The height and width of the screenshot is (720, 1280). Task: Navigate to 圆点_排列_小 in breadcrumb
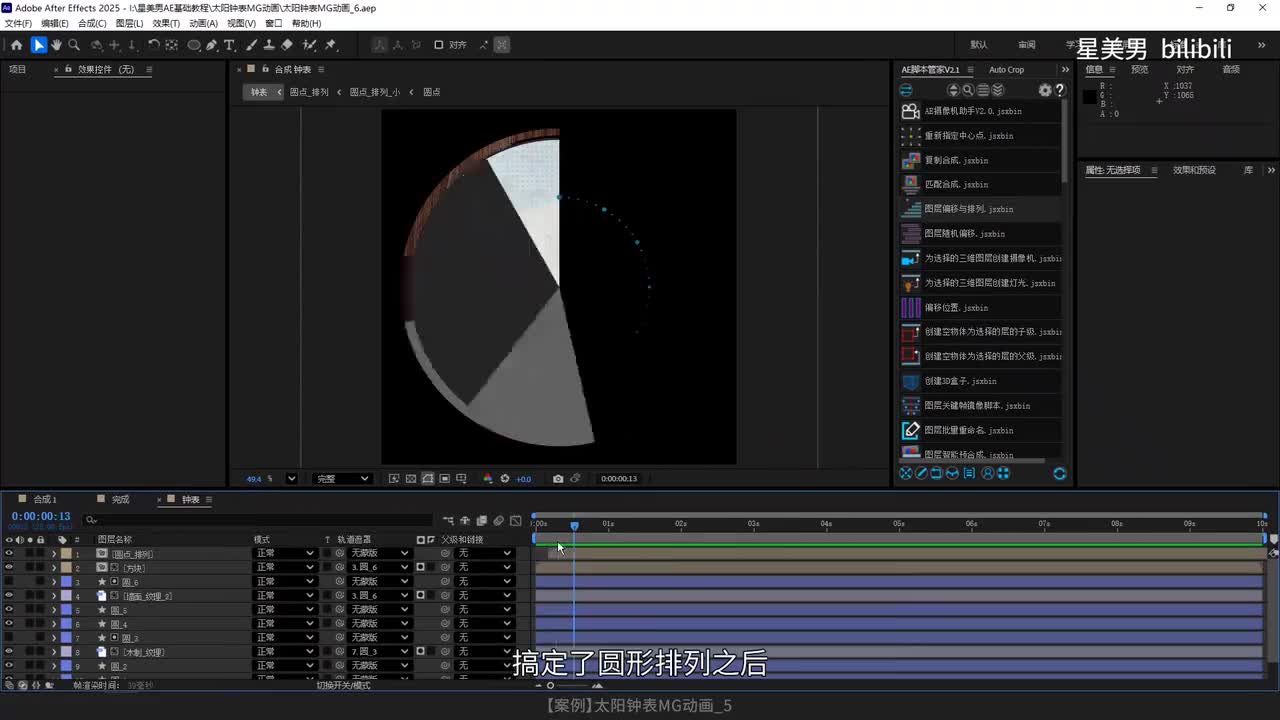tap(374, 92)
